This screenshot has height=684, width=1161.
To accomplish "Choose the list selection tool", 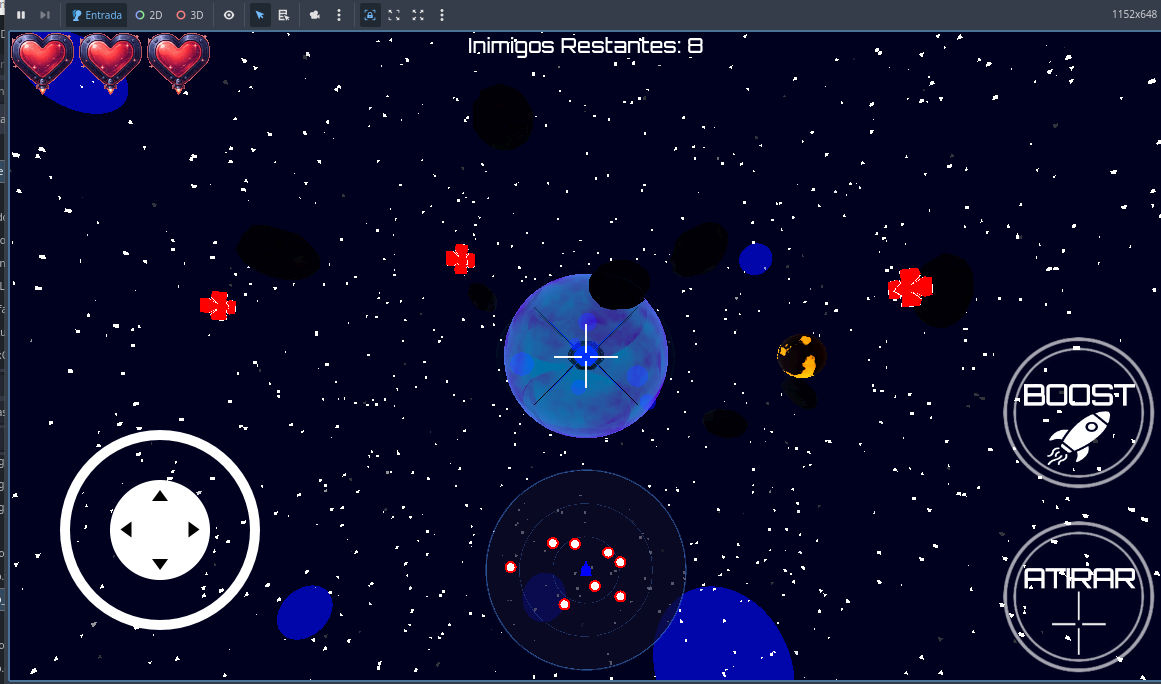I will [x=284, y=15].
